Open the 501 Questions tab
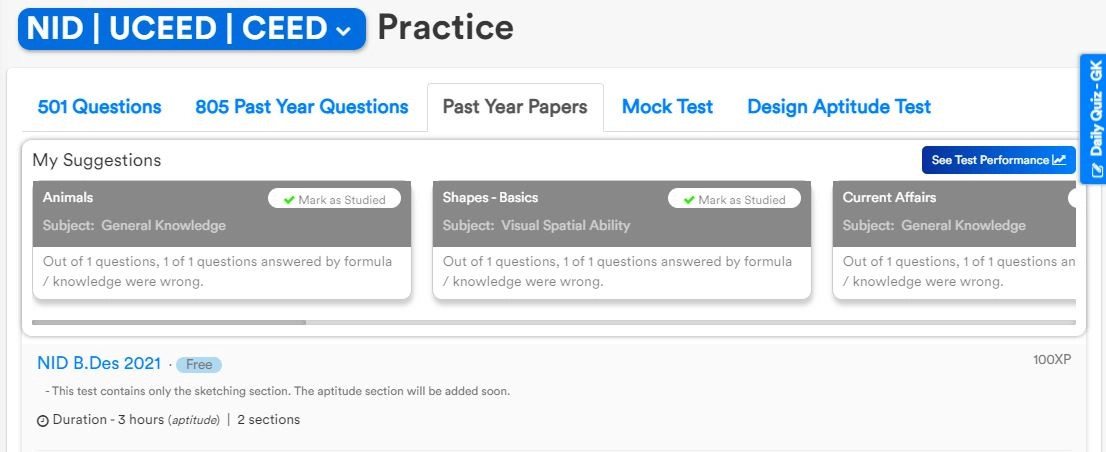The width and height of the screenshot is (1106, 452). point(99,107)
